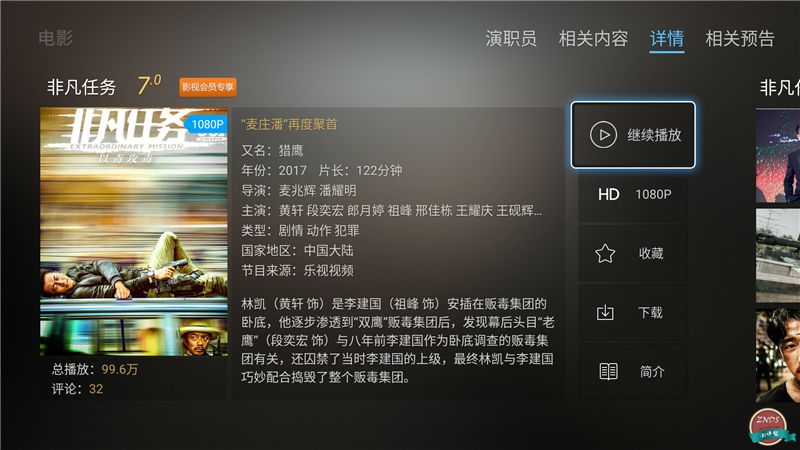Click the play circle icon in 继续播放
The width and height of the screenshot is (800, 450).
[x=603, y=135]
